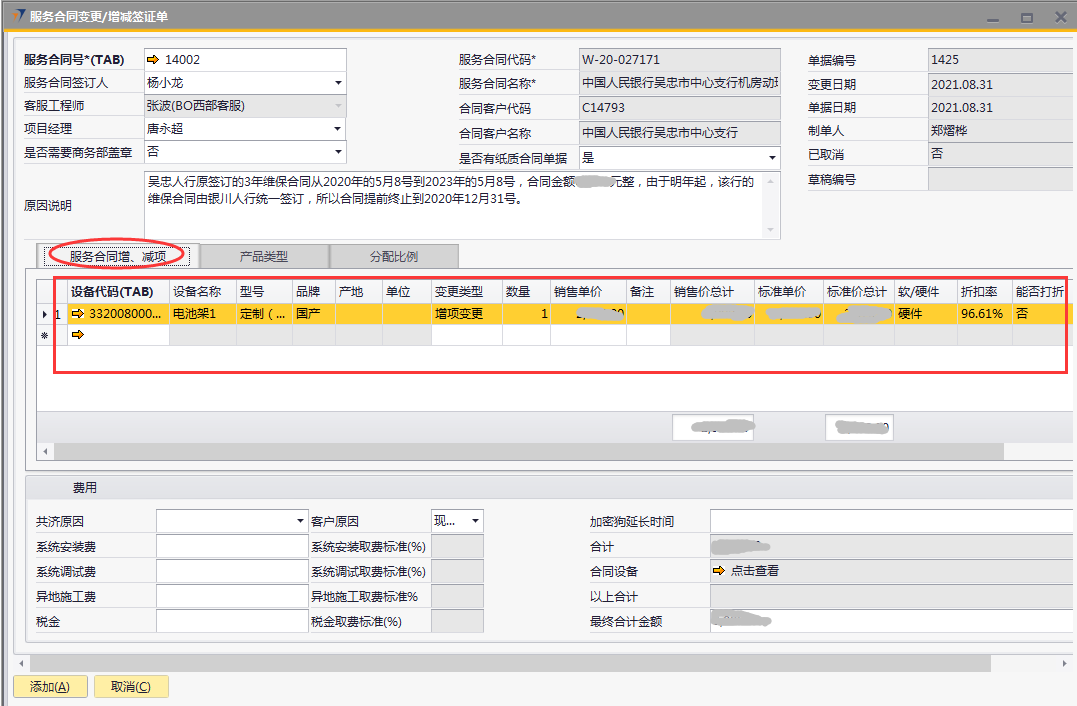This screenshot has width=1077, height=706.
Task: Open the 是否需要商务部盖章 dropdown
Action: [x=337, y=152]
